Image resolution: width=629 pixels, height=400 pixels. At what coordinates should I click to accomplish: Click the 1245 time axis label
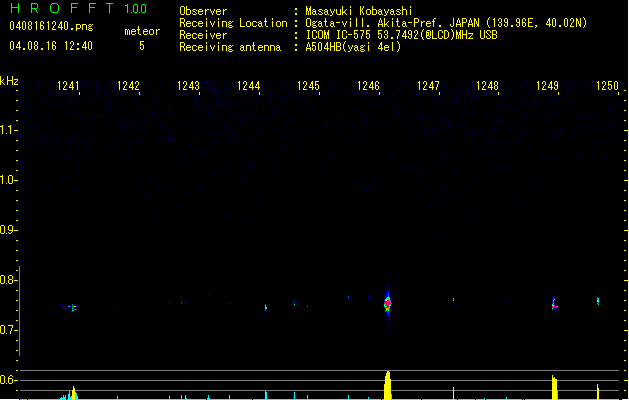(x=308, y=87)
